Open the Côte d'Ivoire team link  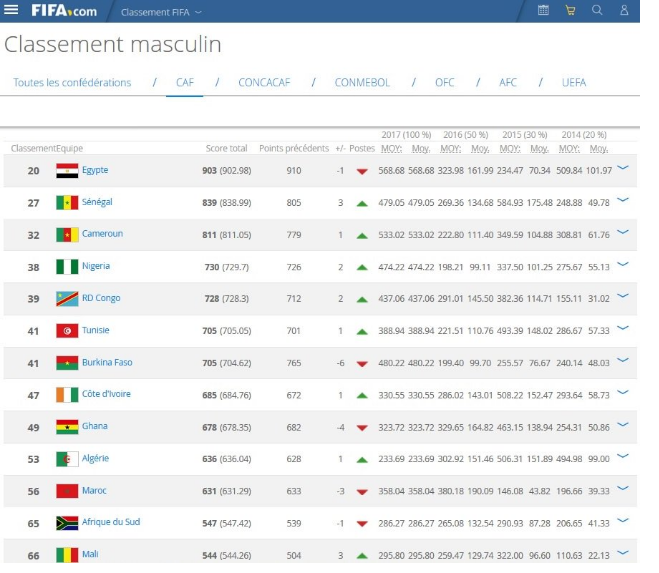coord(106,394)
